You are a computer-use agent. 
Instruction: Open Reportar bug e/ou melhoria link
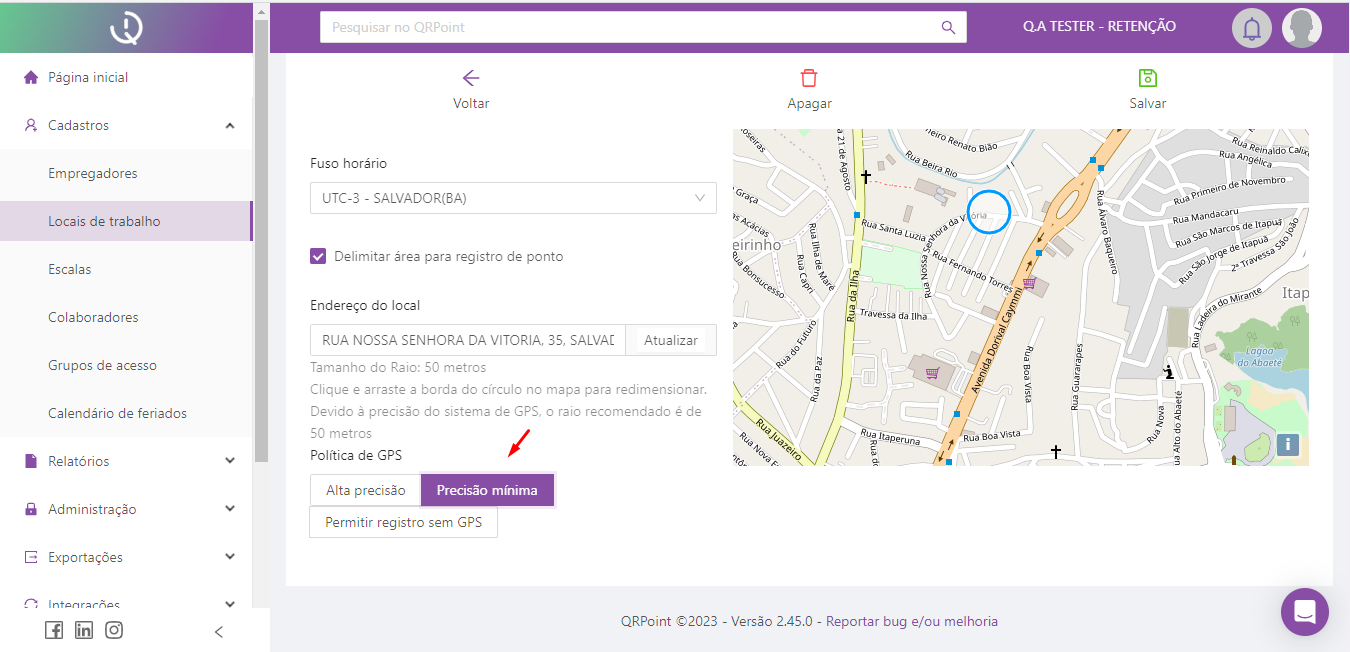(x=911, y=621)
